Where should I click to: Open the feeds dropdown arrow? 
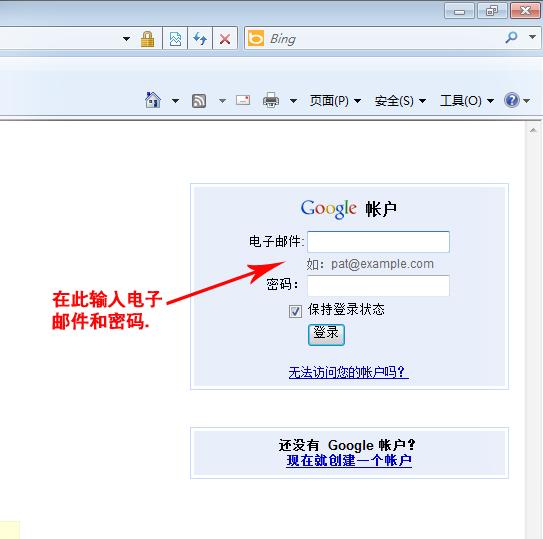222,101
